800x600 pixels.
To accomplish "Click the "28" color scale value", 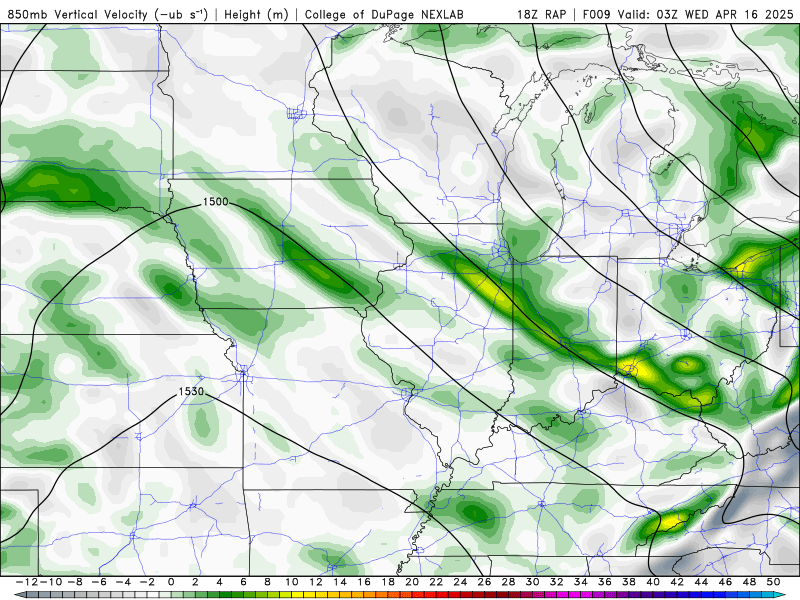I will 508,582.
